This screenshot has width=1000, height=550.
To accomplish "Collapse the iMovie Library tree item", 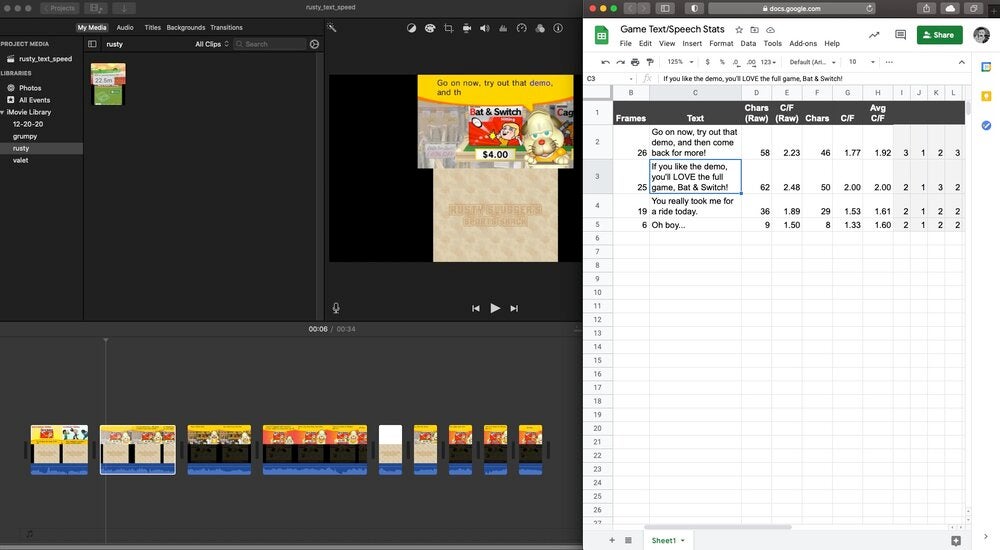I will [3, 112].
